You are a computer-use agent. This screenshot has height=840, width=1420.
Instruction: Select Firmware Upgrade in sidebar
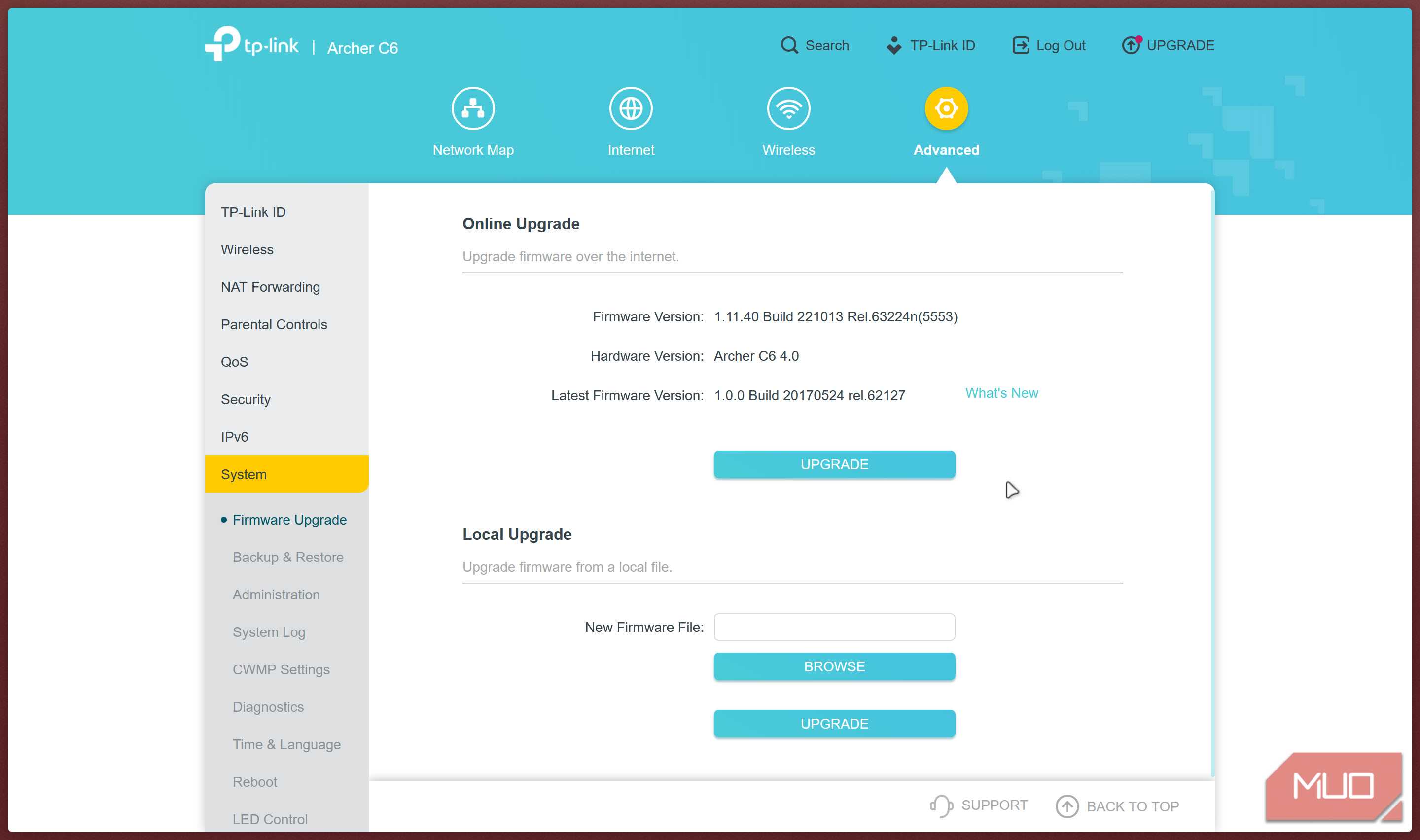(x=289, y=520)
